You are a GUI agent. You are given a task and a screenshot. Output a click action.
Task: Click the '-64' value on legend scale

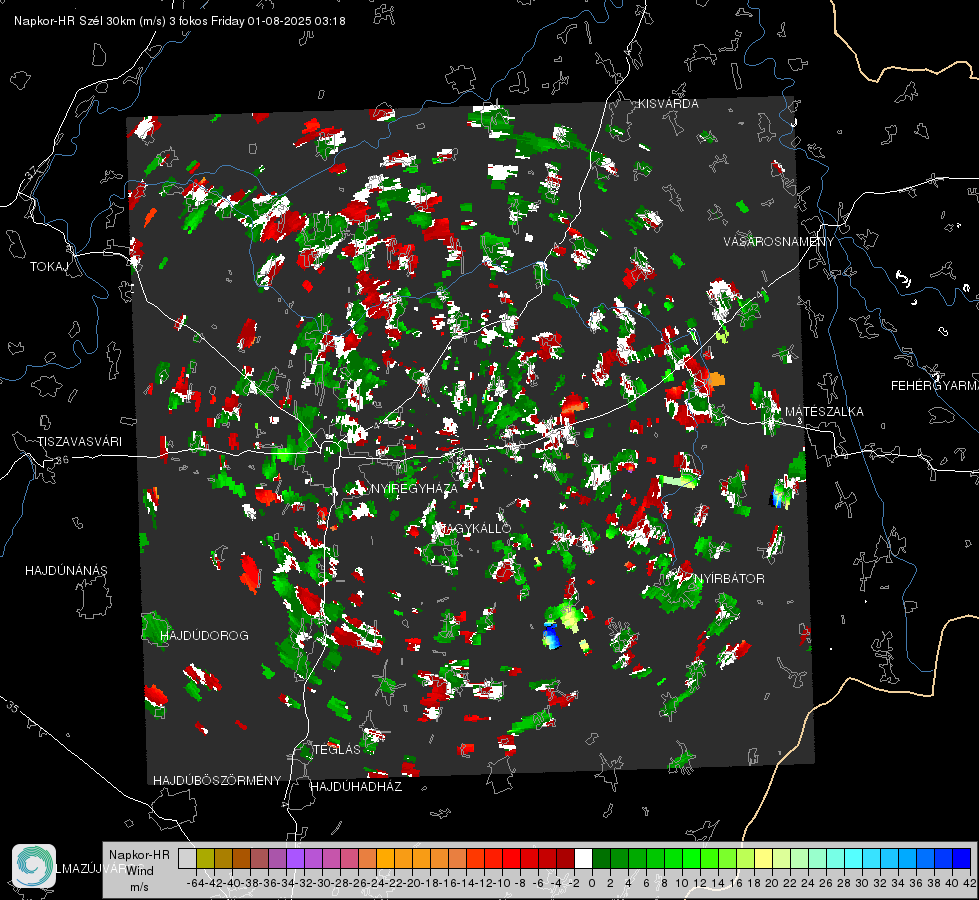(196, 883)
